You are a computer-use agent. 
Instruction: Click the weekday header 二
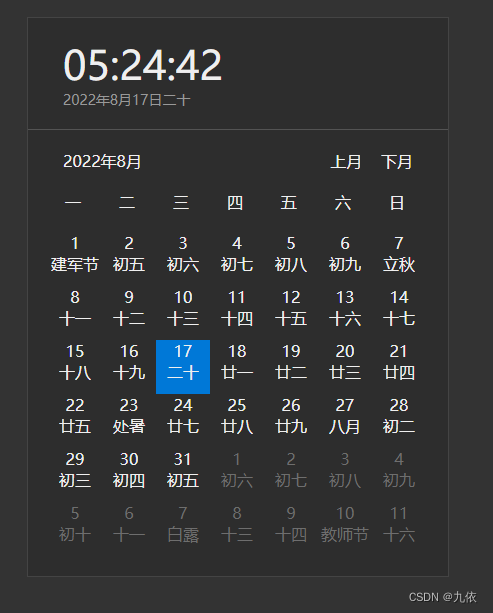coord(127,203)
